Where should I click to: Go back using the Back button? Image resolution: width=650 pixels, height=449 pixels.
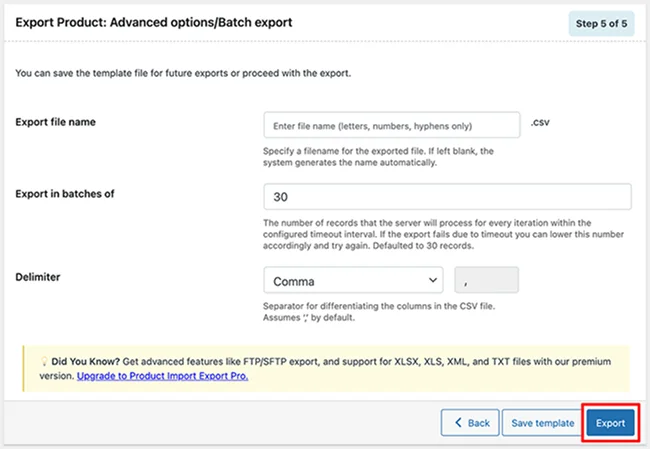[469, 423]
